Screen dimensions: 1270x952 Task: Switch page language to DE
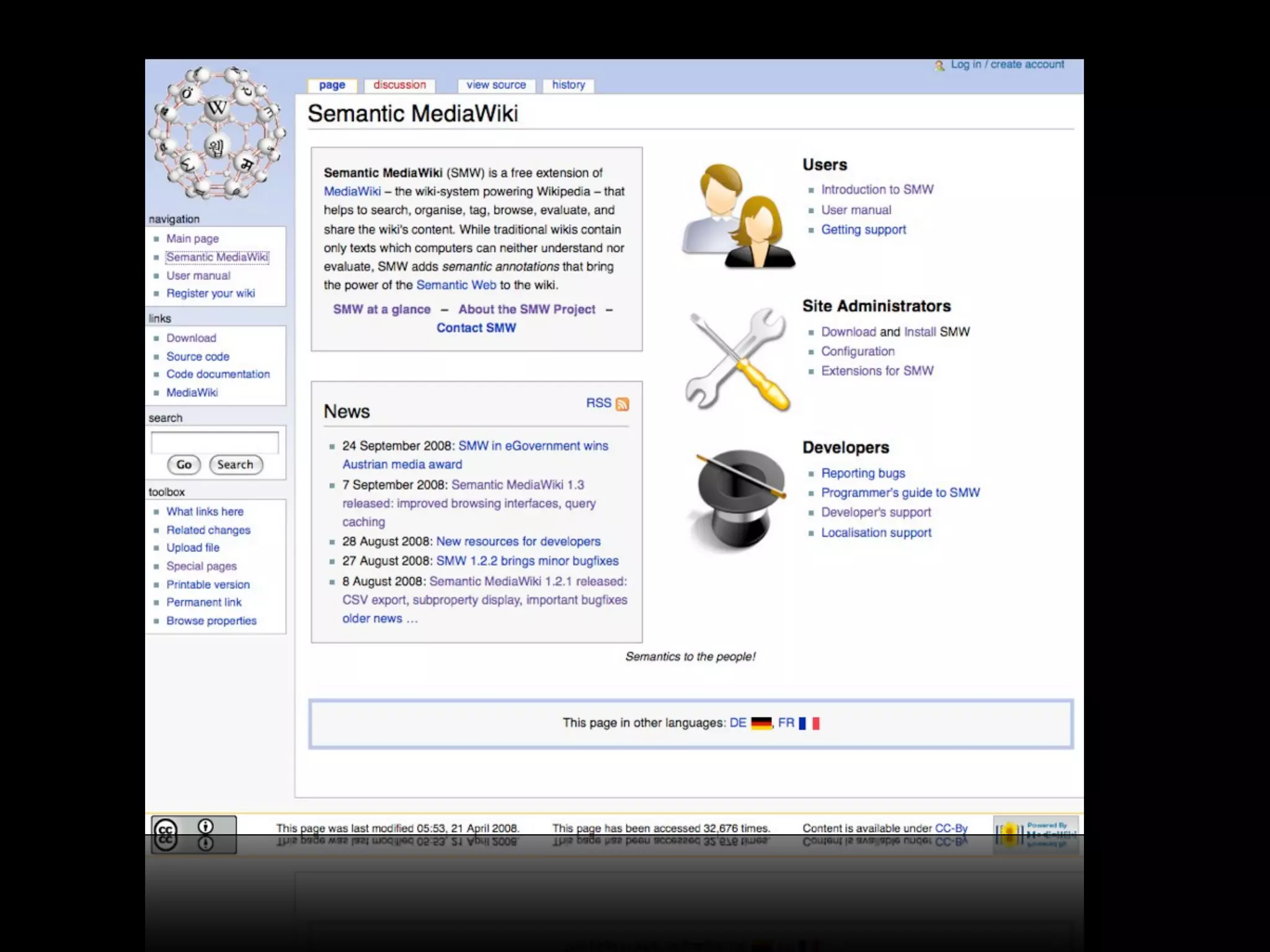(x=738, y=723)
